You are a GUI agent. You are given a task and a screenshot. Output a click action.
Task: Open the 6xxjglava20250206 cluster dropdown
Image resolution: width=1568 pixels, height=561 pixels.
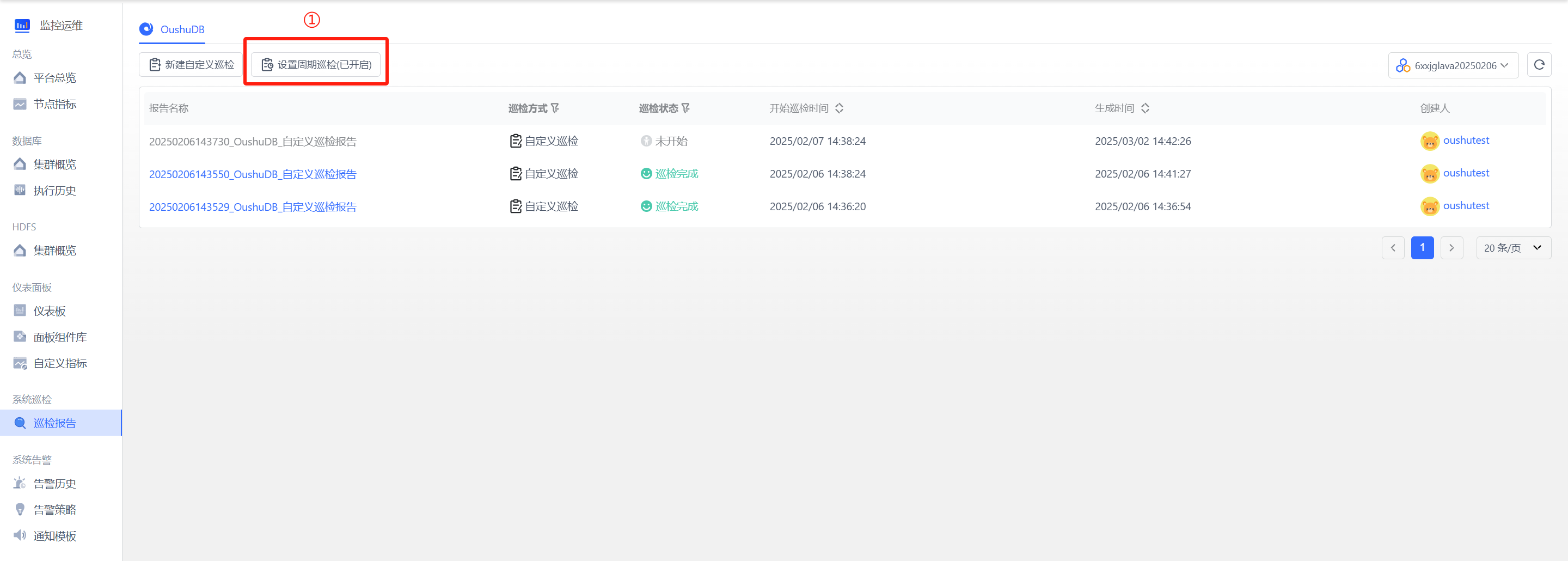(x=1453, y=65)
